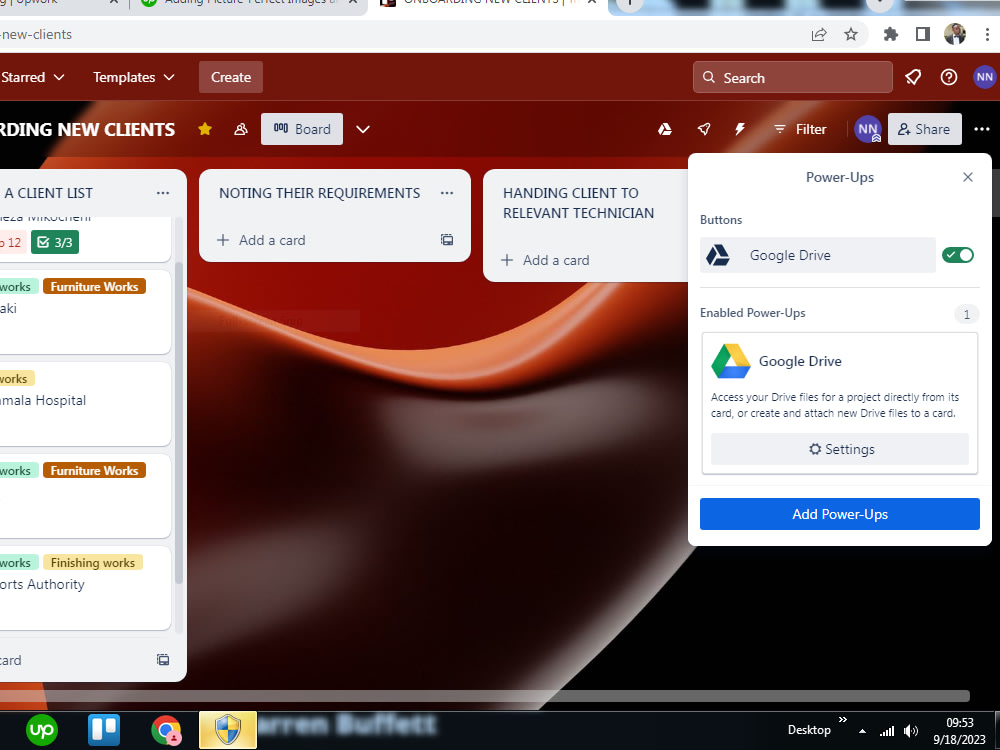The height and width of the screenshot is (750, 1000).
Task: Open Google Drive power-up Settings
Action: (x=840, y=449)
